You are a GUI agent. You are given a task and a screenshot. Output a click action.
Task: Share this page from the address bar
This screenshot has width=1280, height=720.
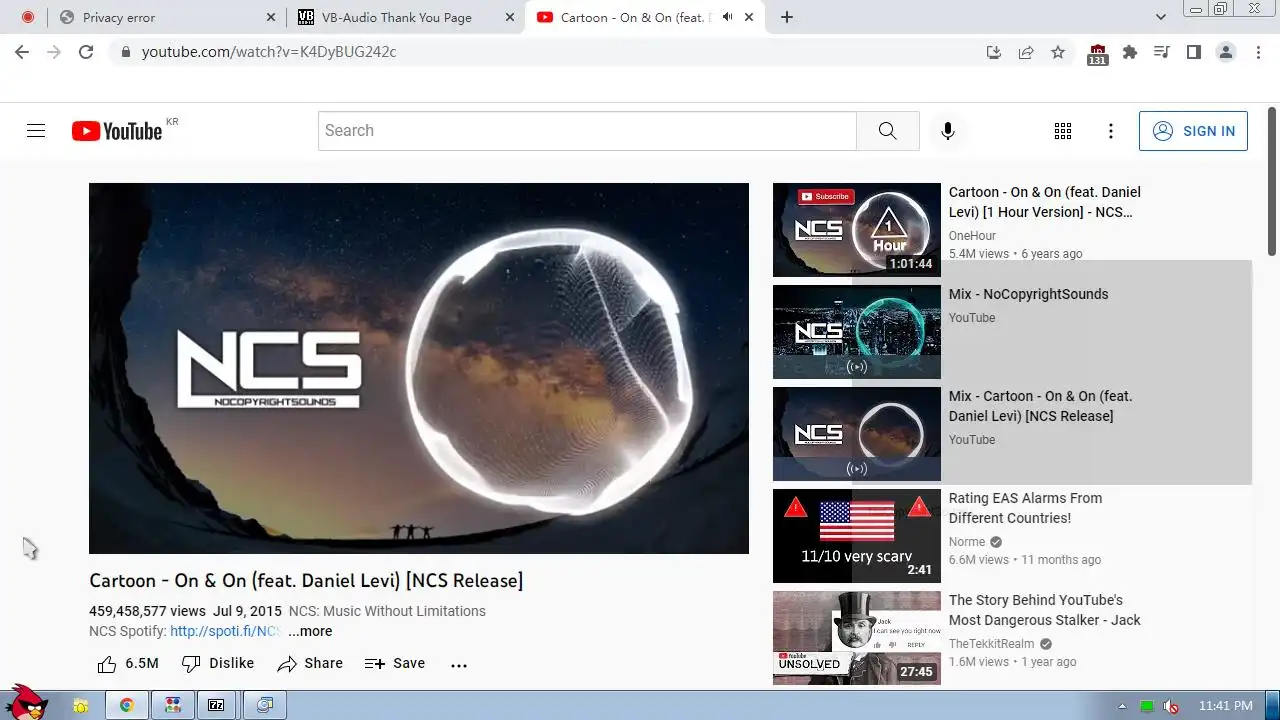pyautogui.click(x=1026, y=52)
